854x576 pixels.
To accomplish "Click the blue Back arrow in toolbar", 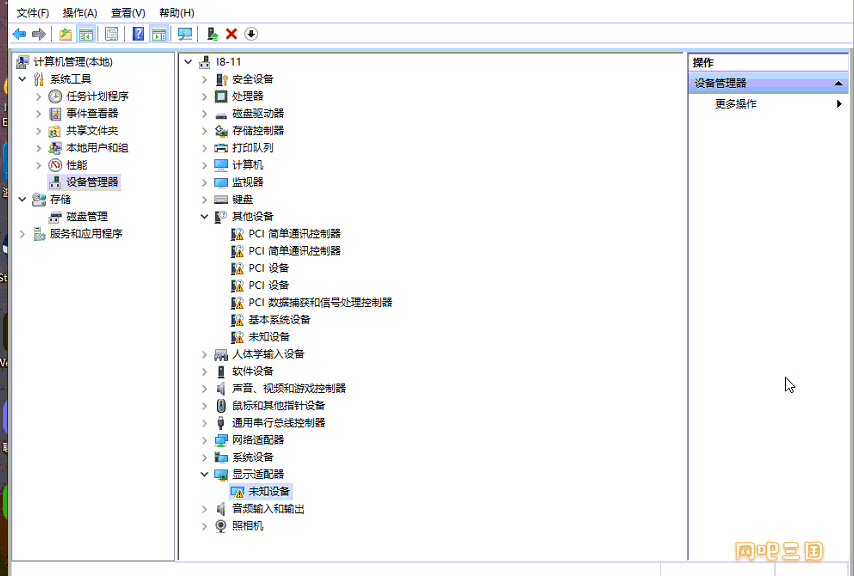I will [19, 34].
